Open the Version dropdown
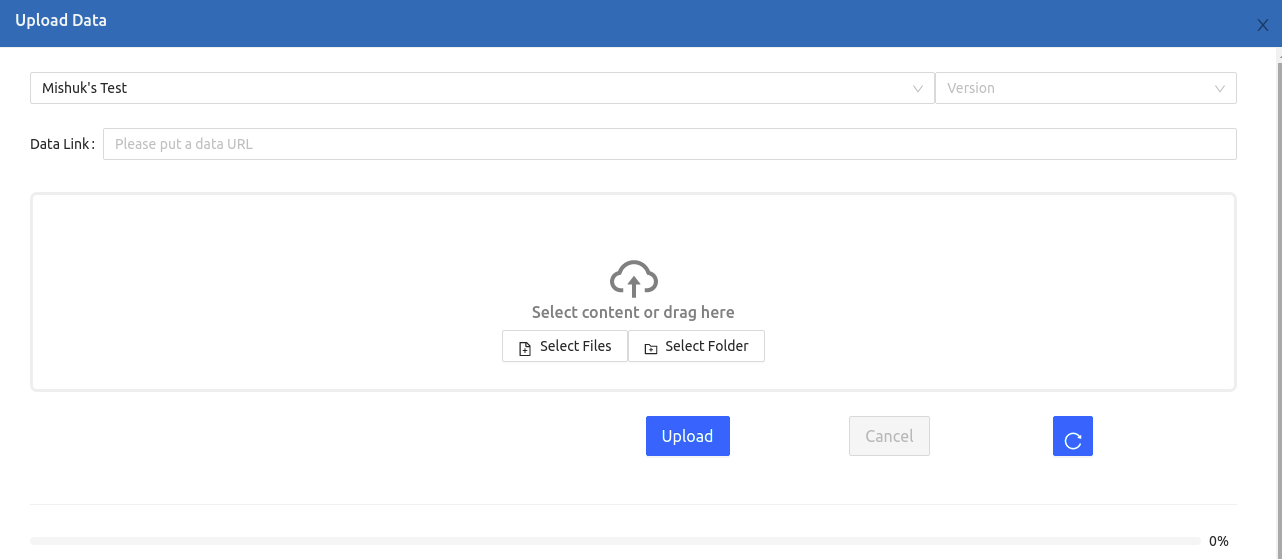 (1086, 88)
